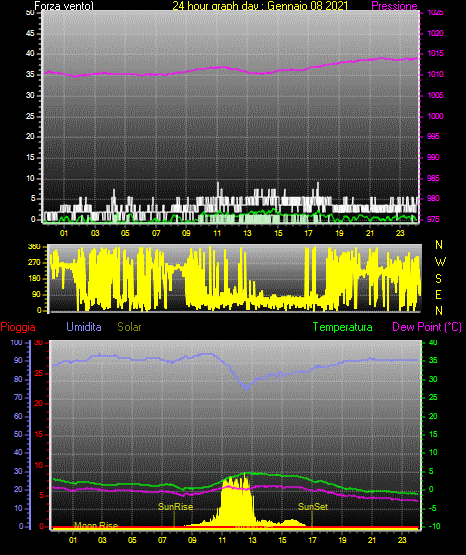Select the Pioggia legend label
The image size is (466, 555).
[x=18, y=327]
